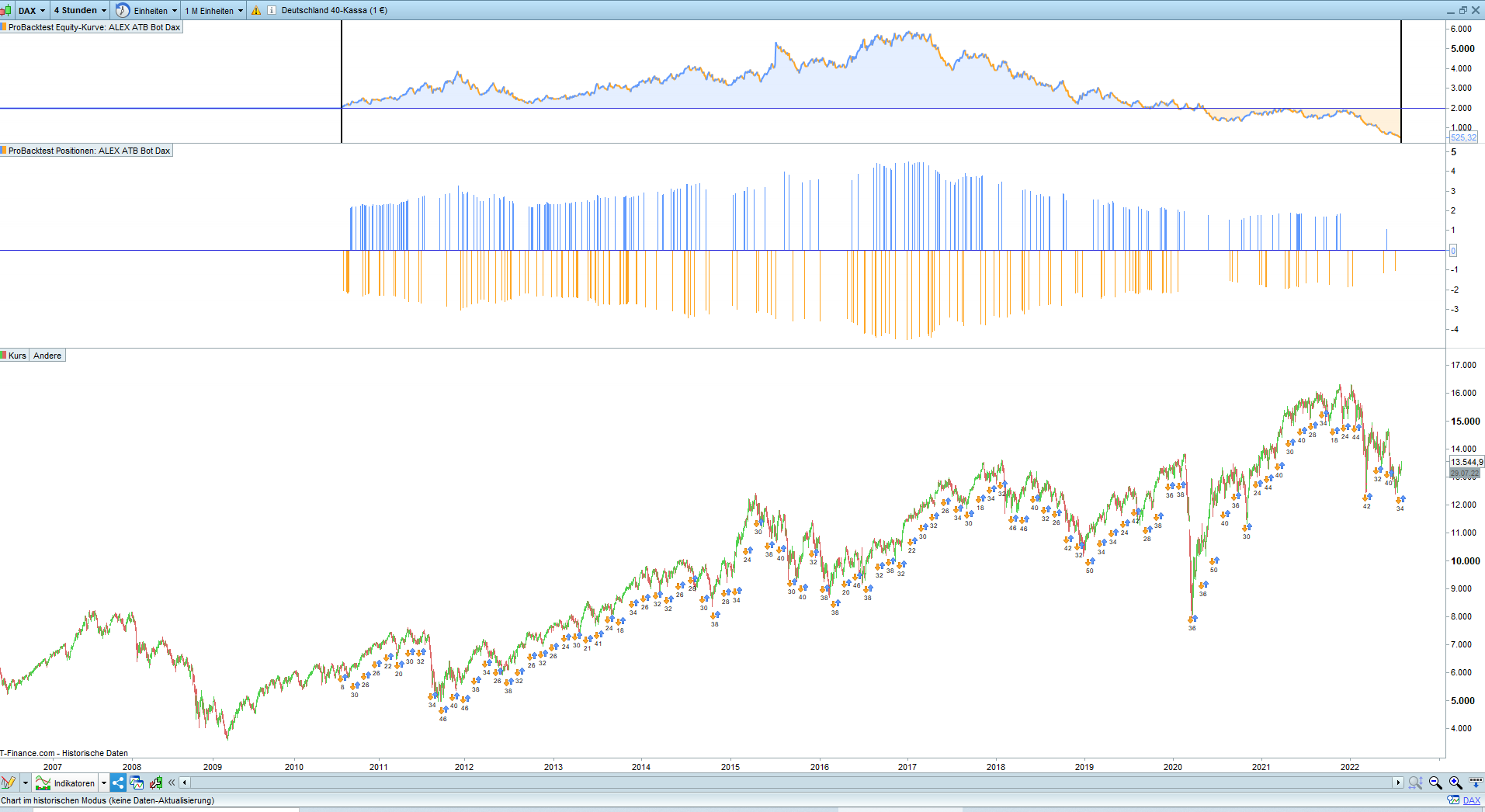
Task: Click the export data download icon
Action: click(1475, 783)
